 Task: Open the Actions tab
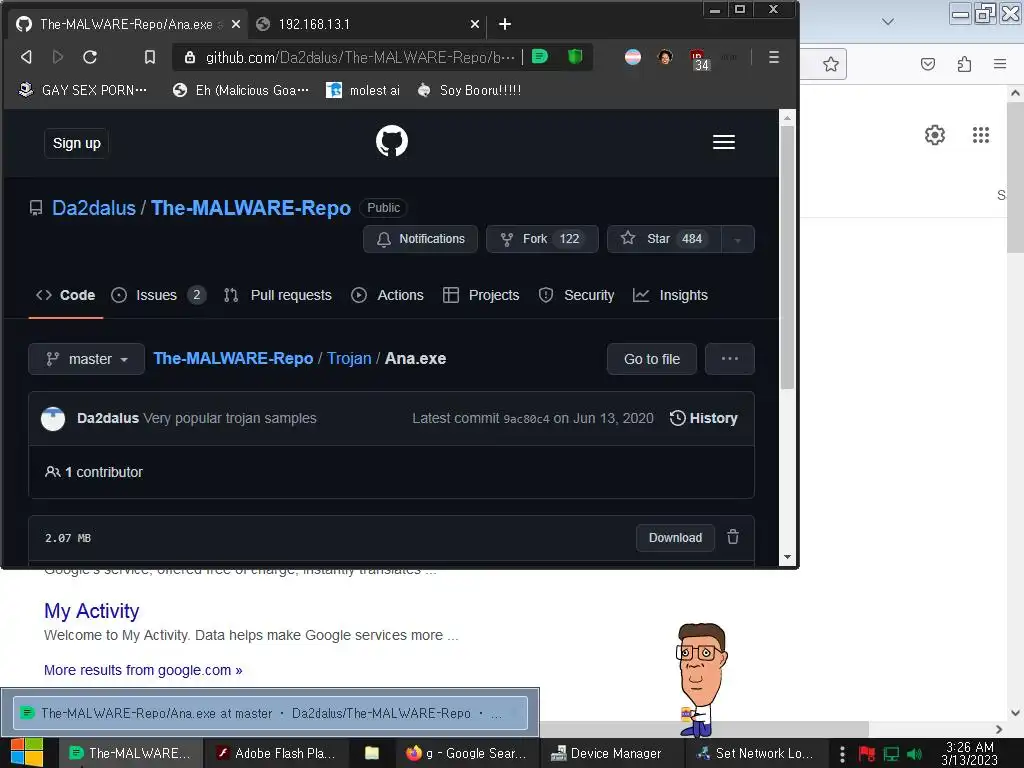click(x=387, y=295)
